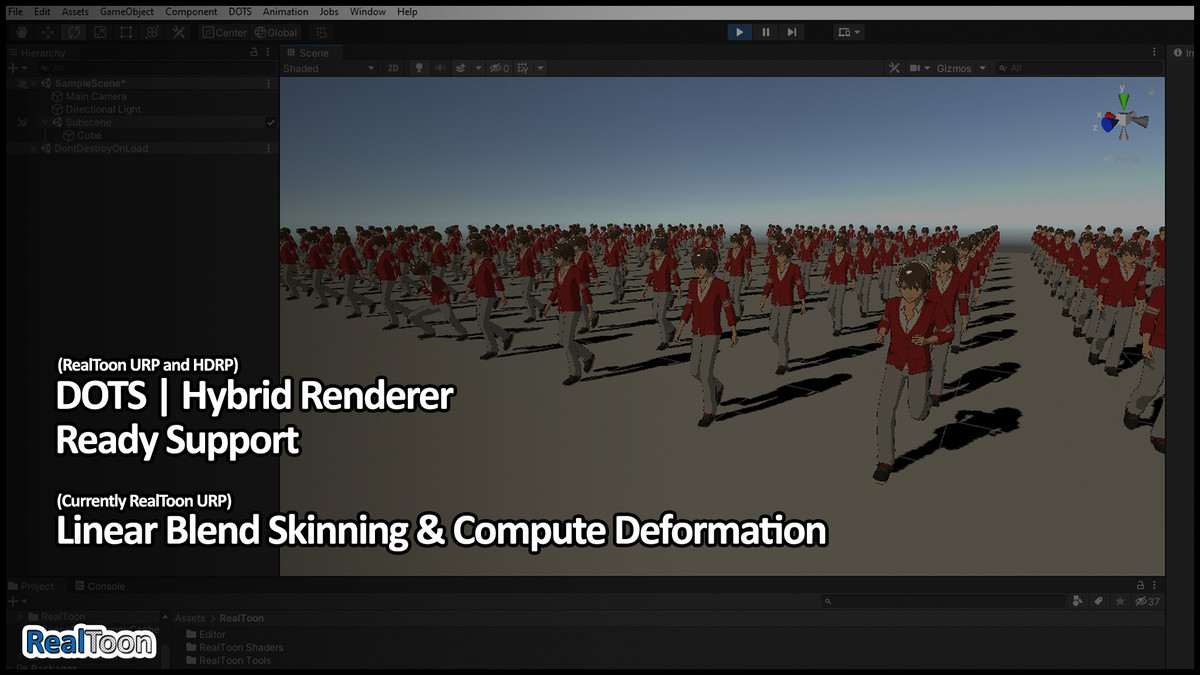Image resolution: width=1200 pixels, height=675 pixels.
Task: Open the Gizmos dropdown
Action: (961, 68)
